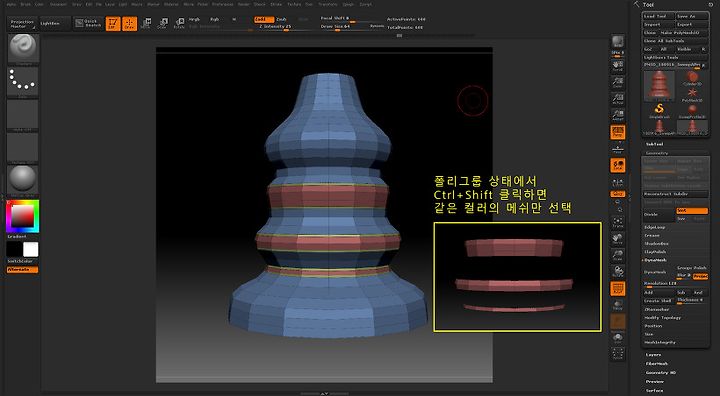Click the Scroll canvas icon
This screenshot has height=396, width=720.
point(618,67)
